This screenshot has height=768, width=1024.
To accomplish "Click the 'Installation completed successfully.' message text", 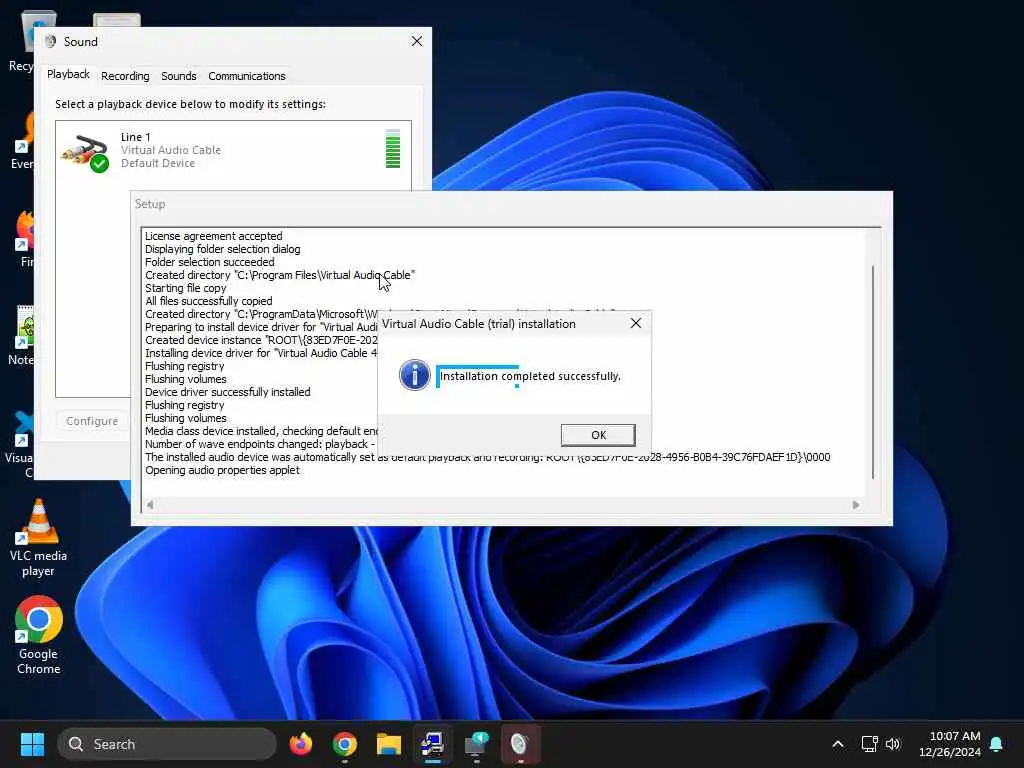I will pos(530,376).
